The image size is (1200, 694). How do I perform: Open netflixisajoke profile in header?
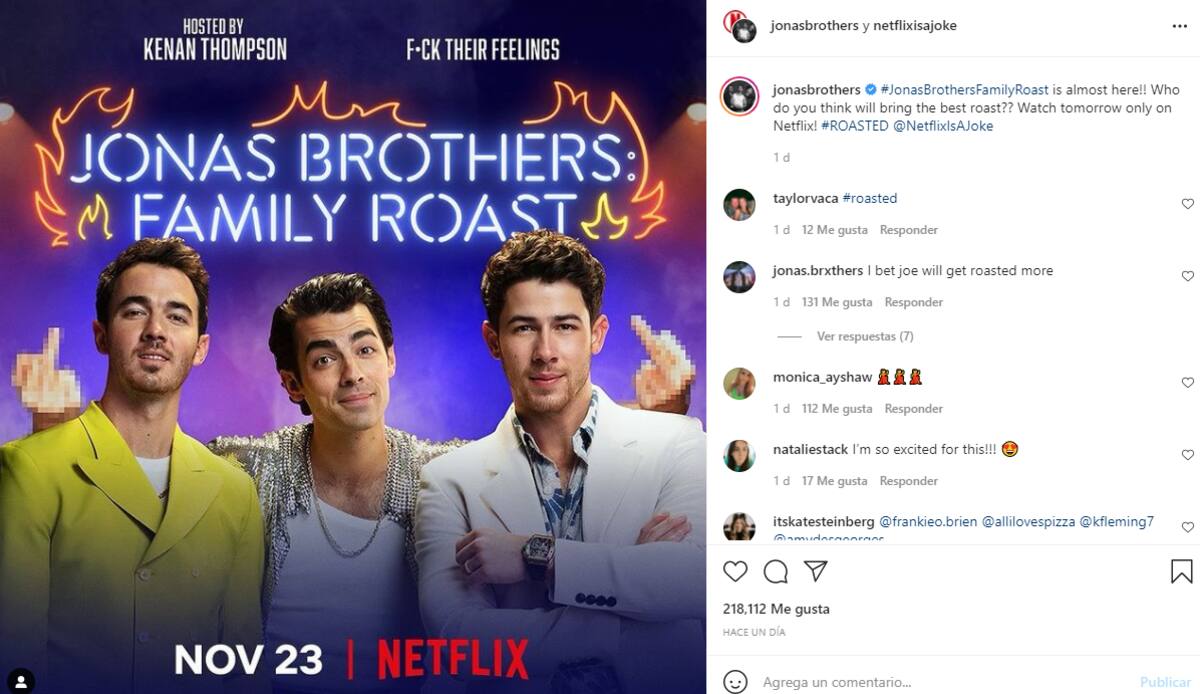(915, 26)
